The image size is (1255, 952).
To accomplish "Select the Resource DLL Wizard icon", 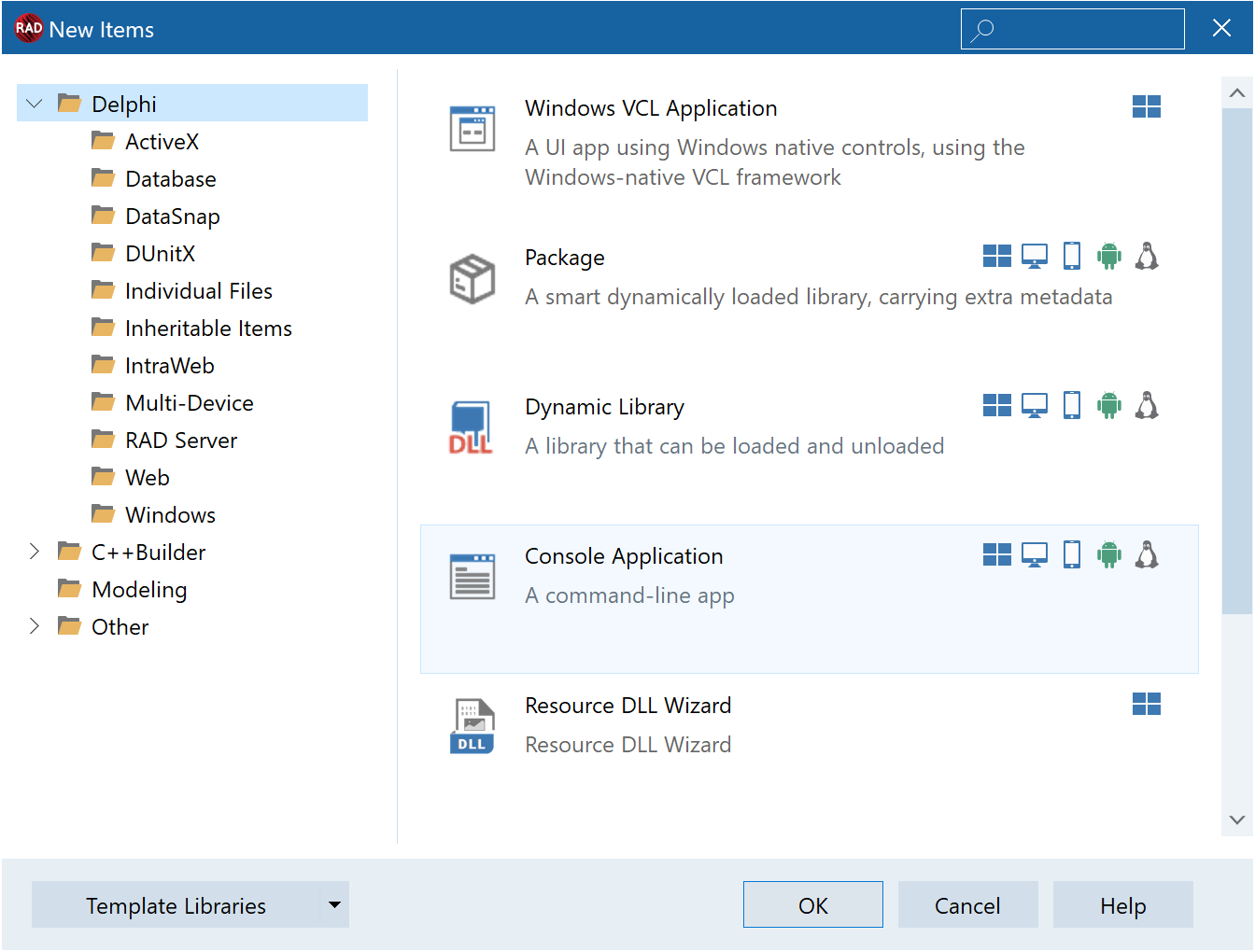I will coord(472,726).
